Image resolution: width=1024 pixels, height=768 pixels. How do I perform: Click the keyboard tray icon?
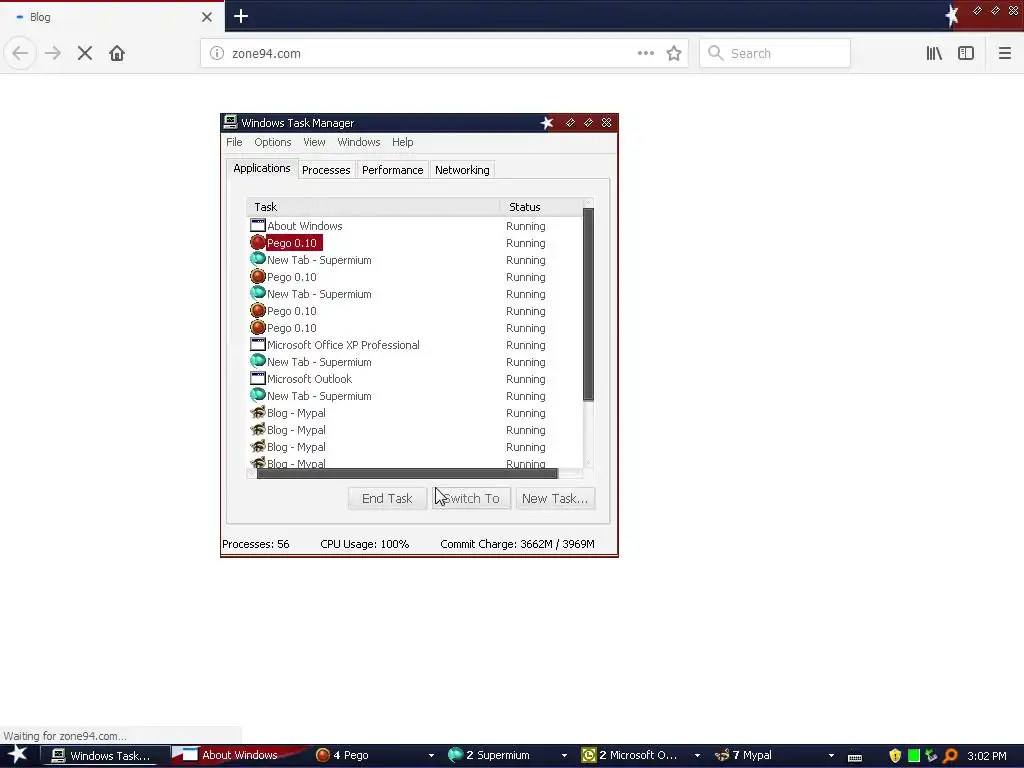pos(855,757)
